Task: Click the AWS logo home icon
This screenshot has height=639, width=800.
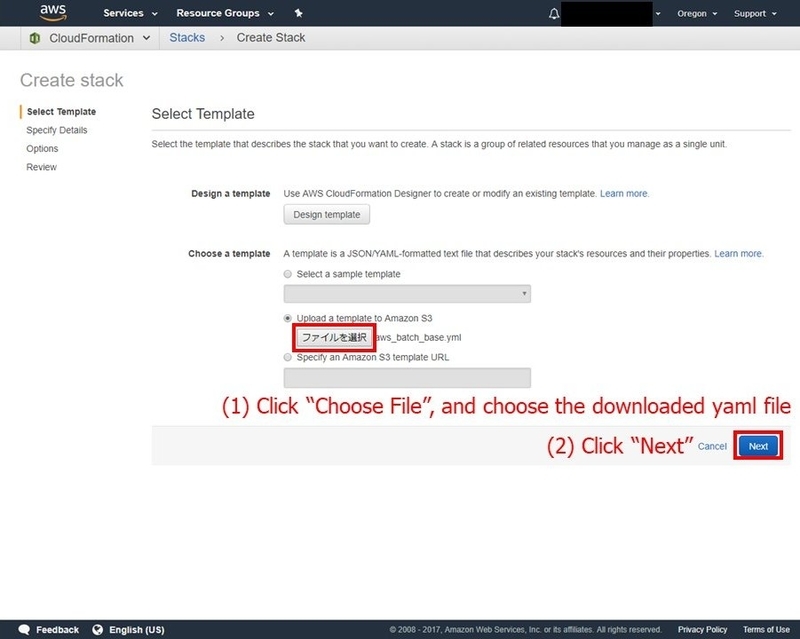Action: tap(53, 13)
